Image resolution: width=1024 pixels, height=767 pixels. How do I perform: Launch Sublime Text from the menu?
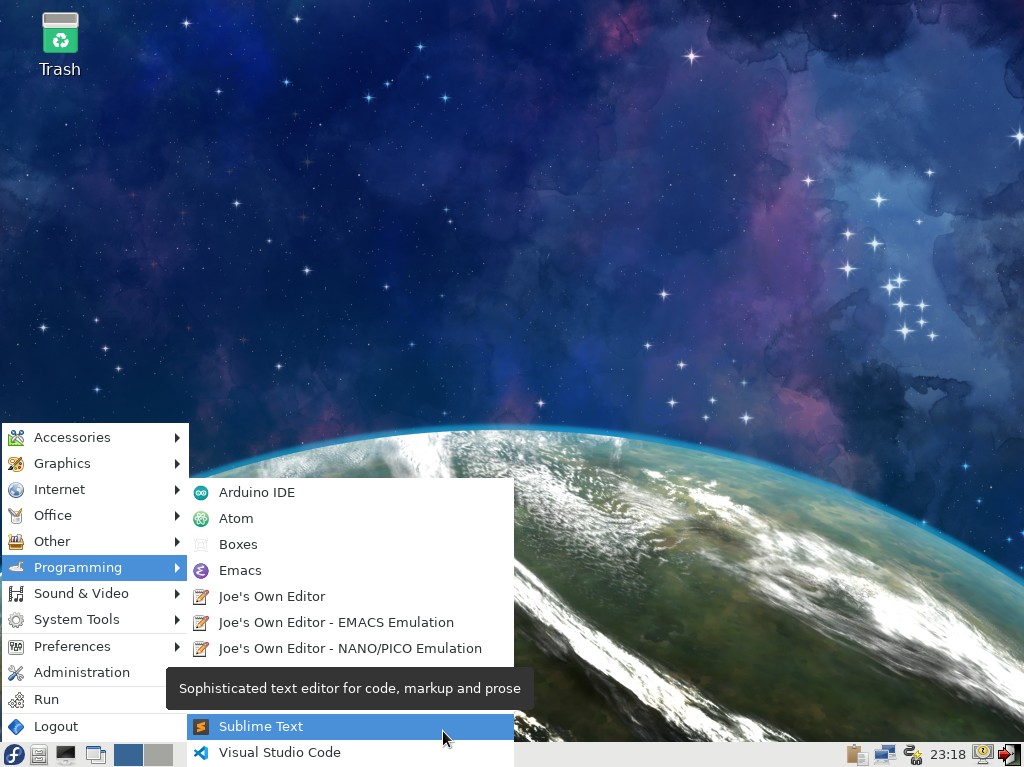tap(351, 726)
